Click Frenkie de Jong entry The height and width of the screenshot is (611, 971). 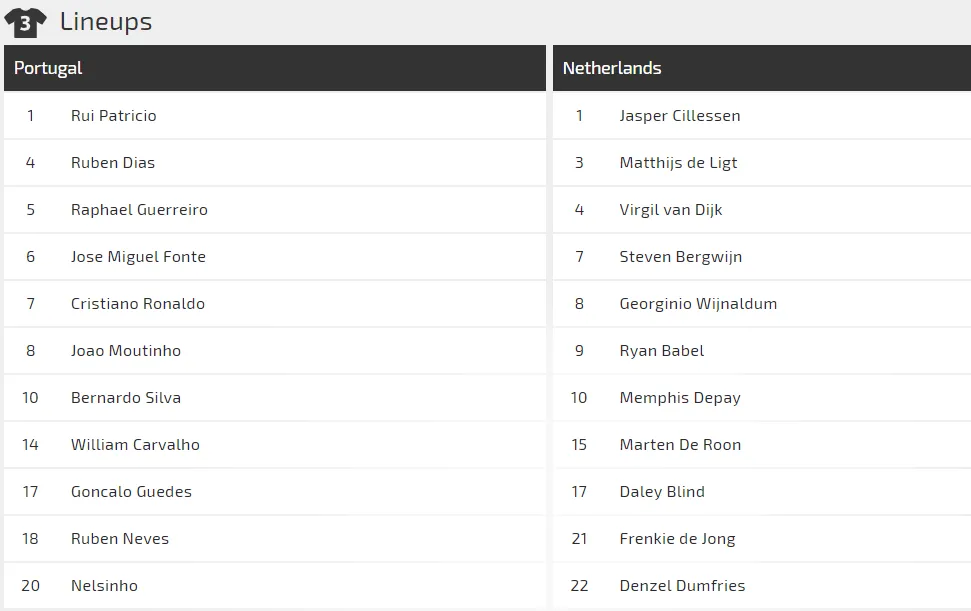pyautogui.click(x=677, y=539)
